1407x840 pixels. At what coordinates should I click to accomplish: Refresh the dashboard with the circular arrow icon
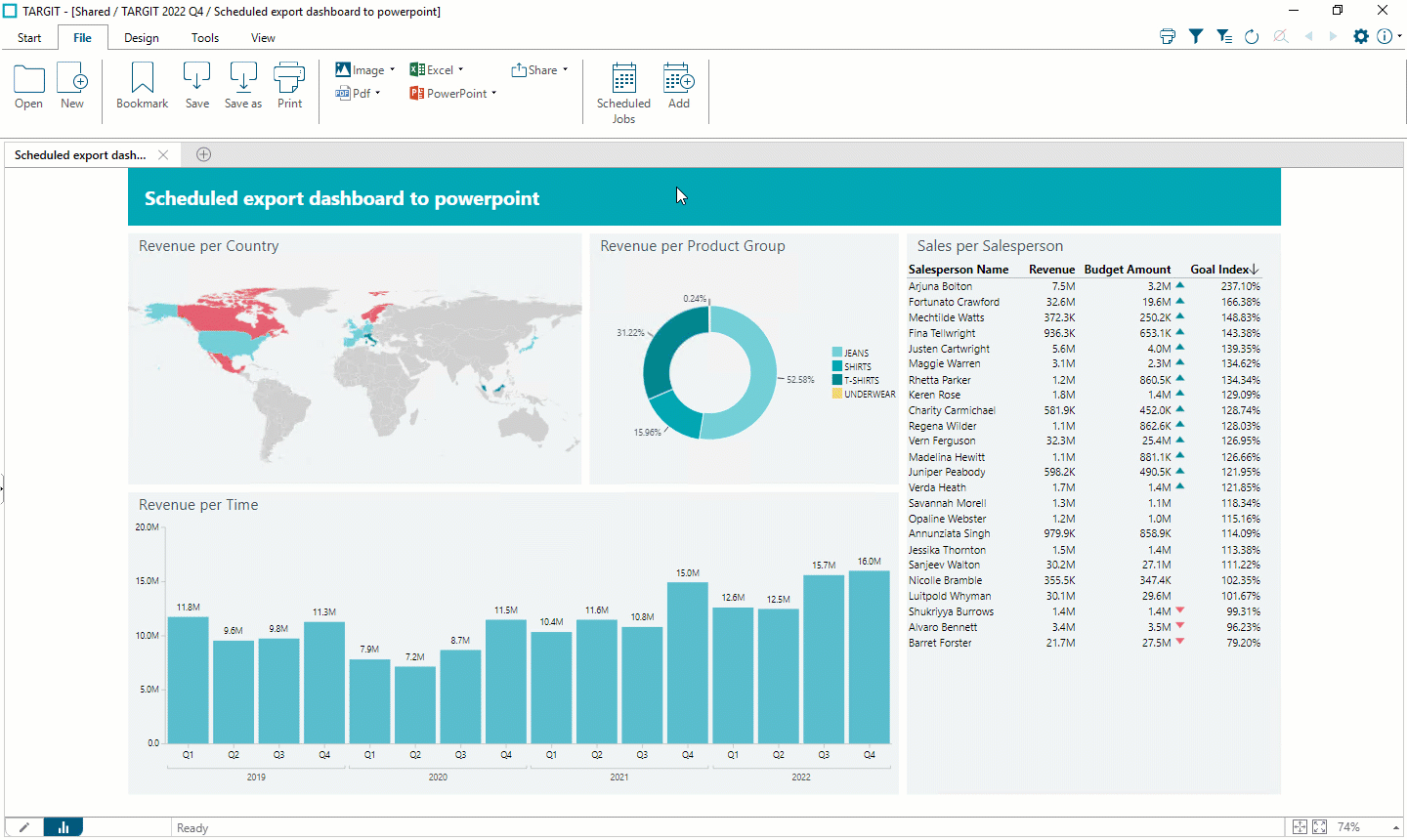click(1252, 36)
